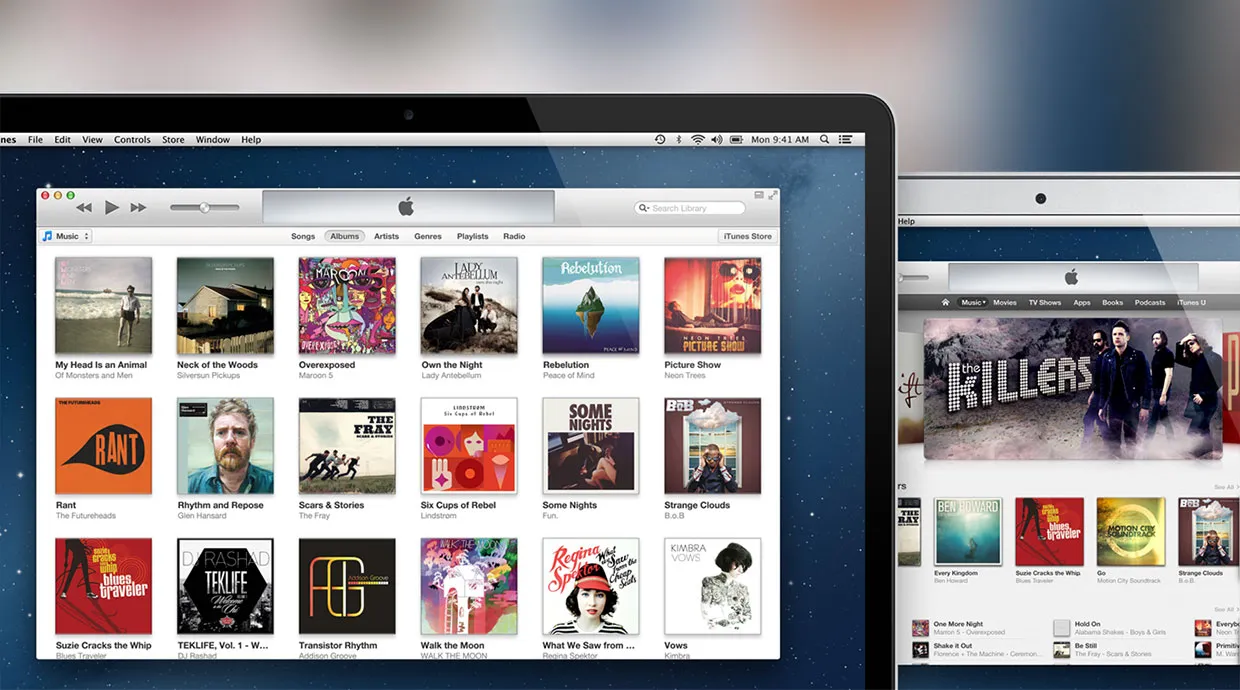Open the Controls menu

click(x=132, y=140)
